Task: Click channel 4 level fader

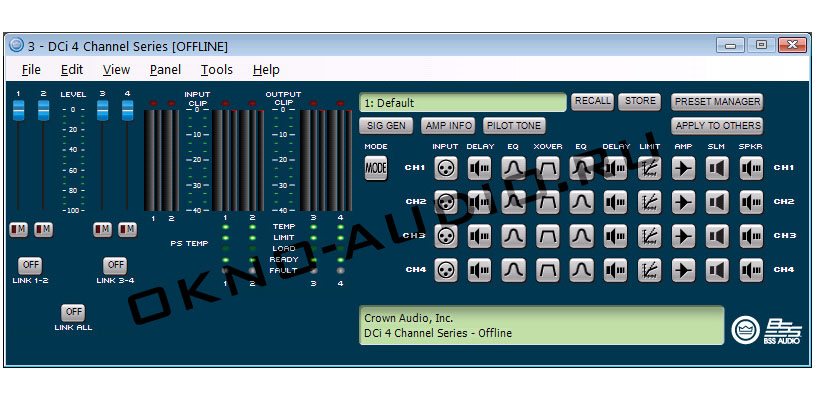Action: [x=127, y=111]
